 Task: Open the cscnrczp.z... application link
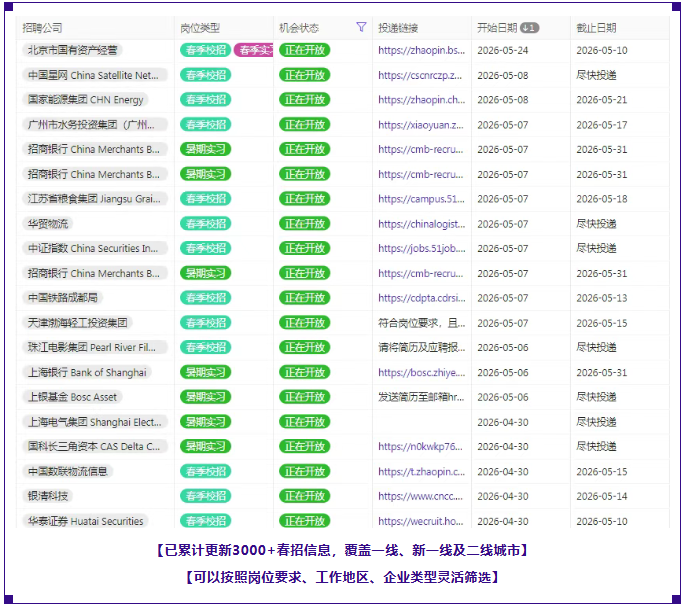pyautogui.click(x=420, y=75)
